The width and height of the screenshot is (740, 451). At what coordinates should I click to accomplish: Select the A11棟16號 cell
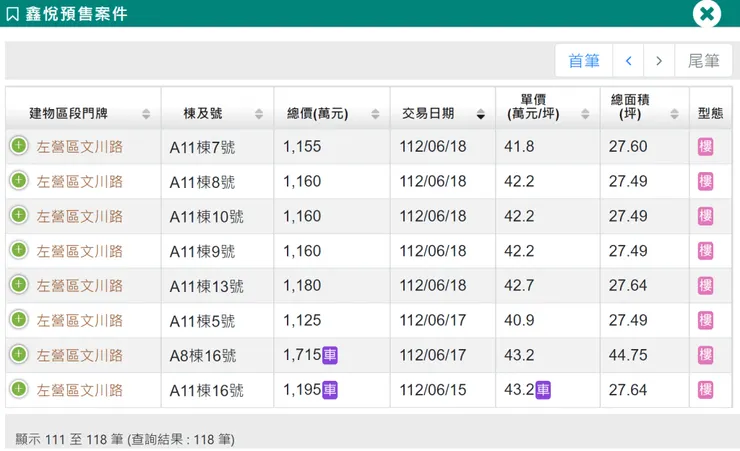(x=217, y=391)
